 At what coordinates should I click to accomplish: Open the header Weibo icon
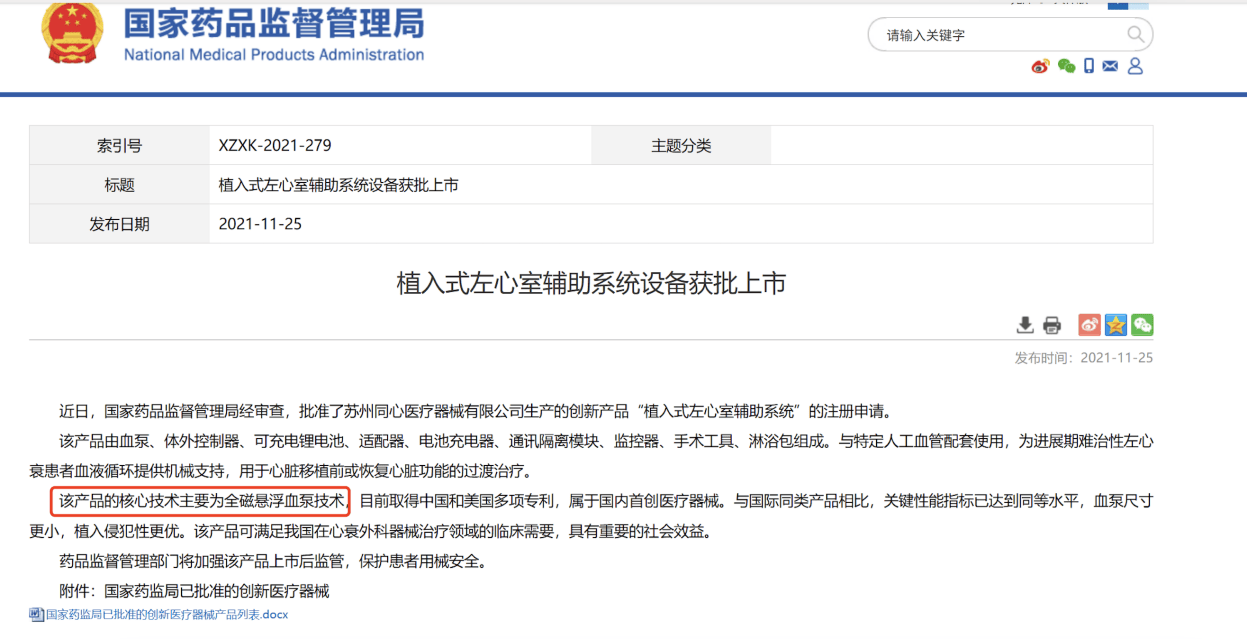point(1040,66)
